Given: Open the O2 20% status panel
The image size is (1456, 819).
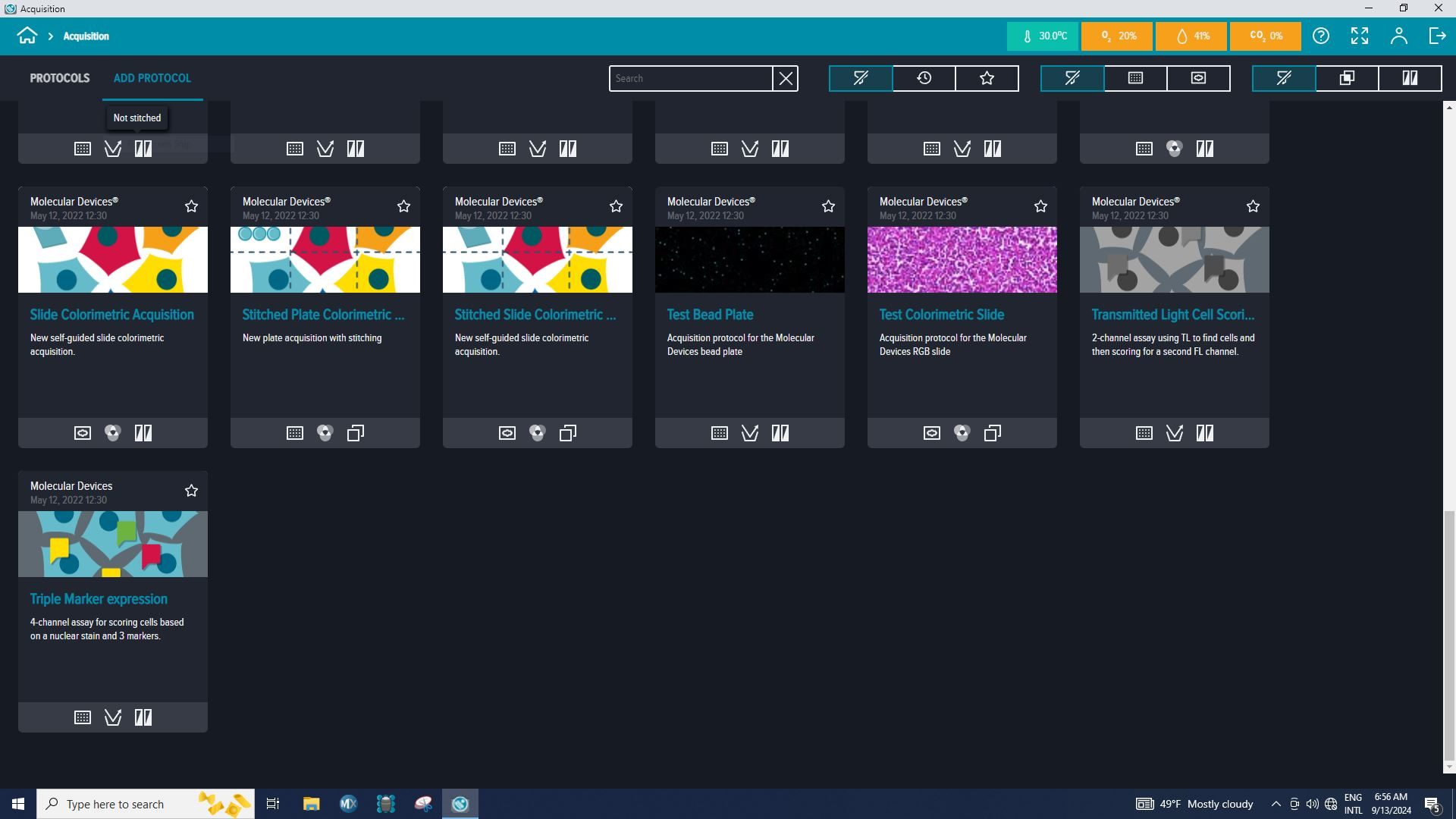Looking at the screenshot, I should pyautogui.click(x=1117, y=36).
